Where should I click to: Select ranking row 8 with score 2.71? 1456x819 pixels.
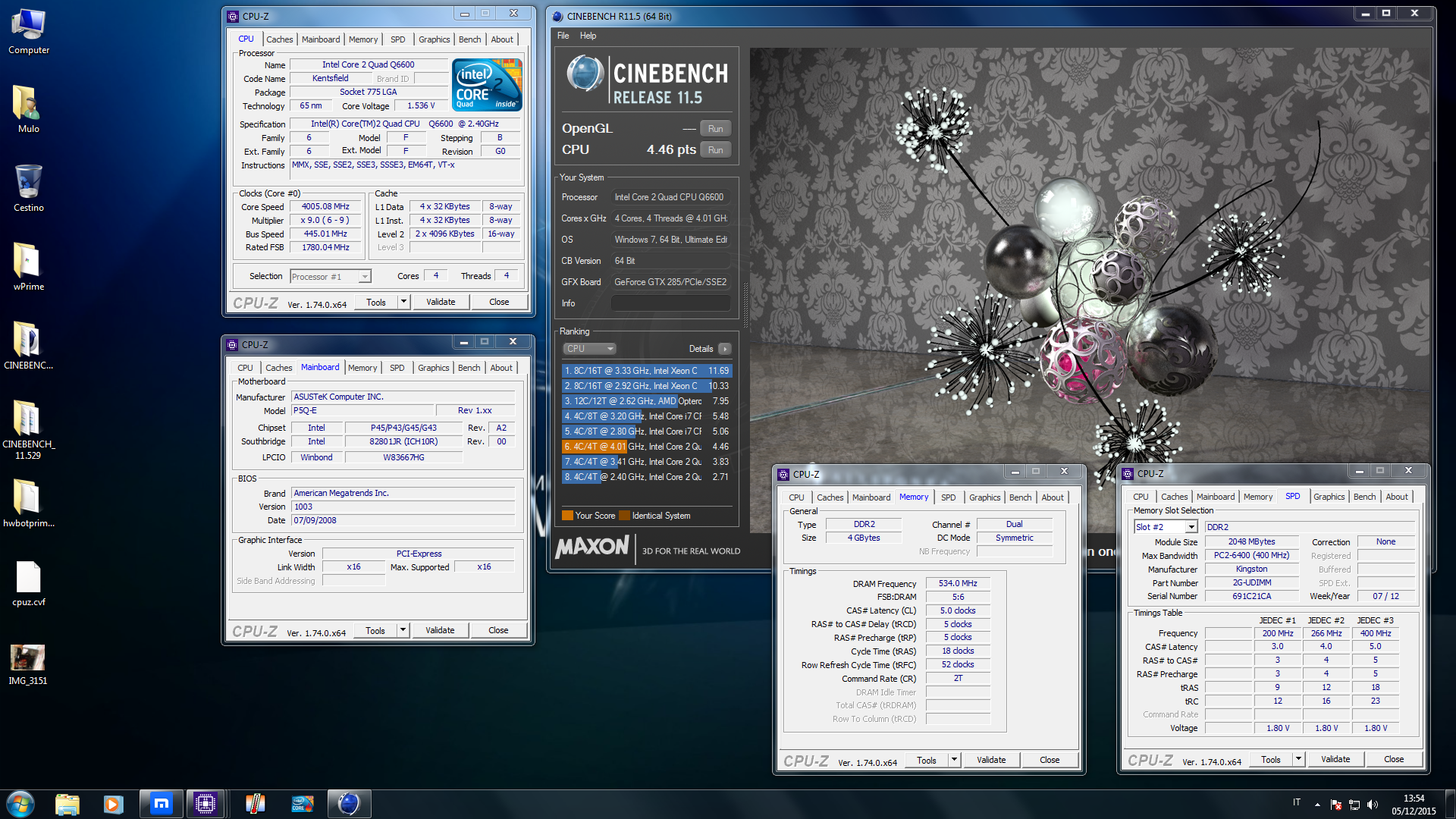click(x=647, y=477)
